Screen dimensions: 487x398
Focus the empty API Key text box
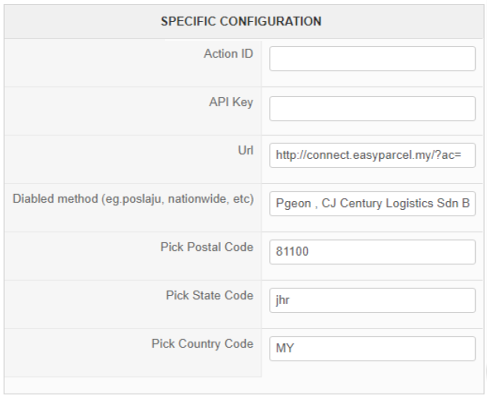pyautogui.click(x=372, y=108)
